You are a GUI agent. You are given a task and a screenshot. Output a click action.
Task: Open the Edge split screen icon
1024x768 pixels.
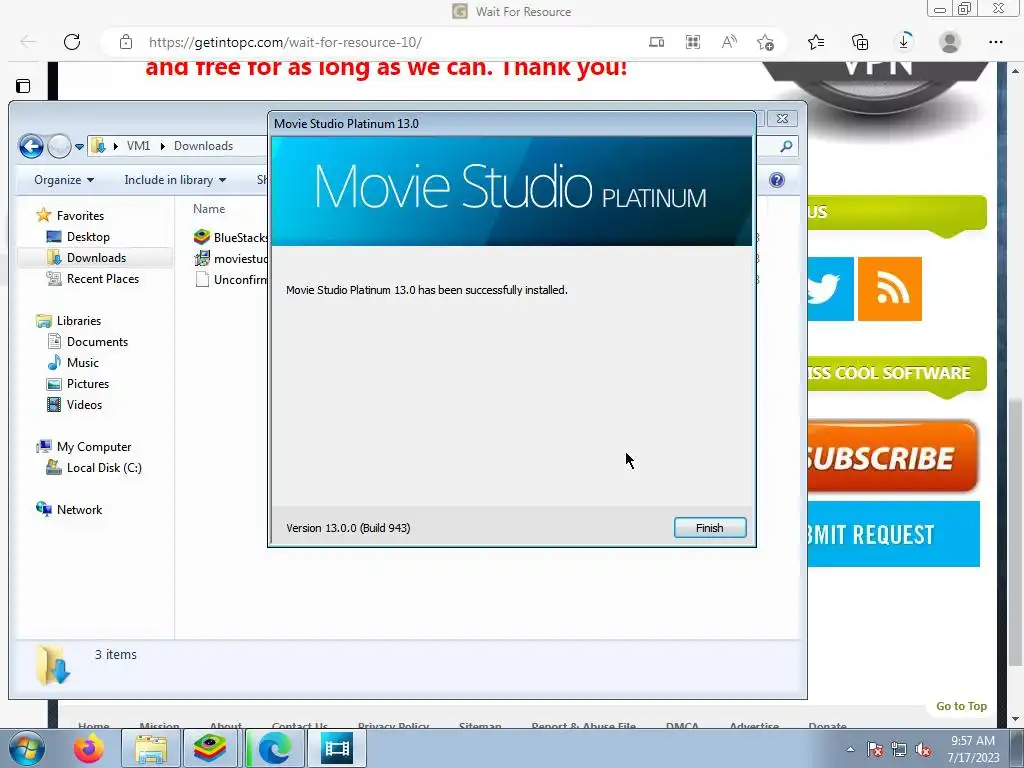click(x=693, y=42)
